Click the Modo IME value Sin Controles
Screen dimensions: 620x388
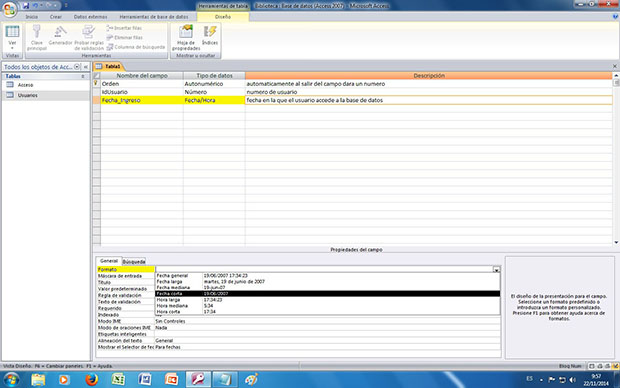pos(170,322)
